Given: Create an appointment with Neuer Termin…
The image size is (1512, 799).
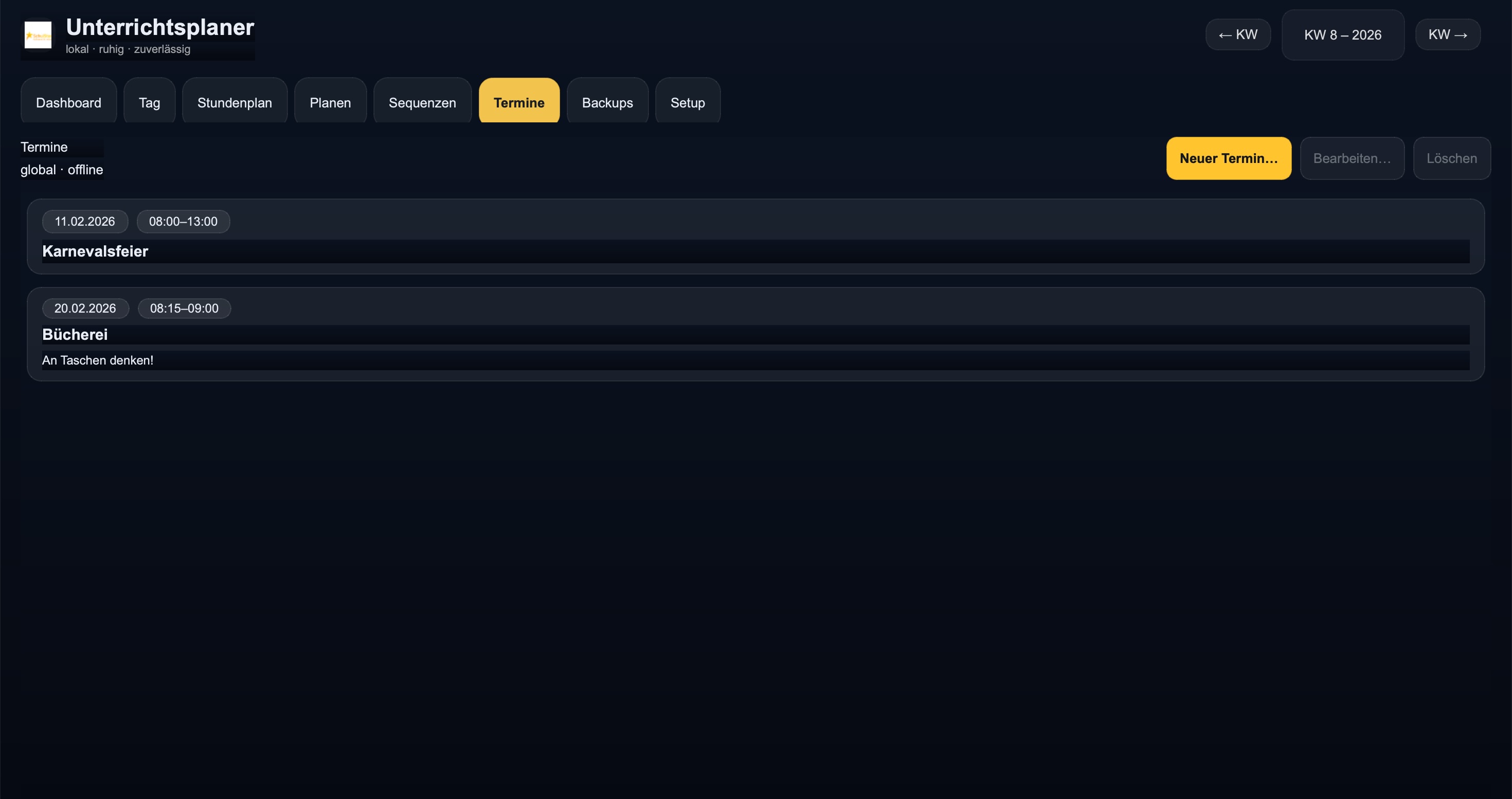Looking at the screenshot, I should click(1229, 158).
